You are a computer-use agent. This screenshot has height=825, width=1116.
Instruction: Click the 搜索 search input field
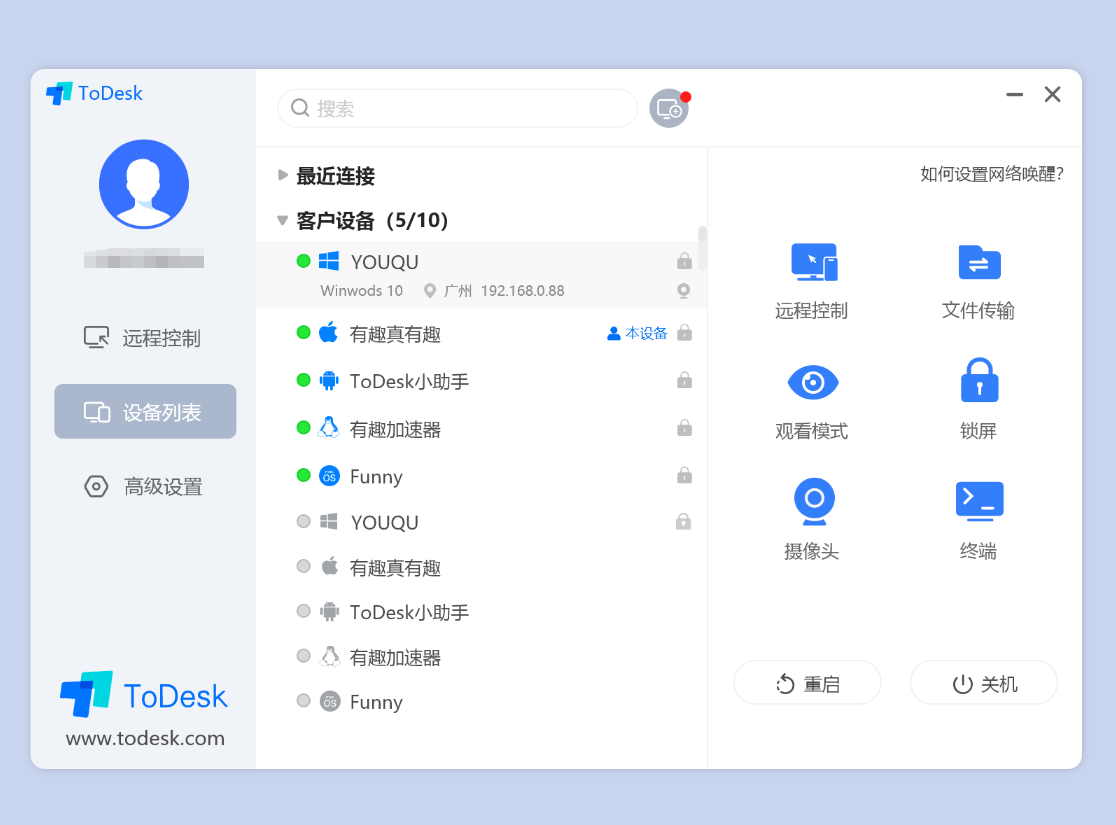[457, 108]
